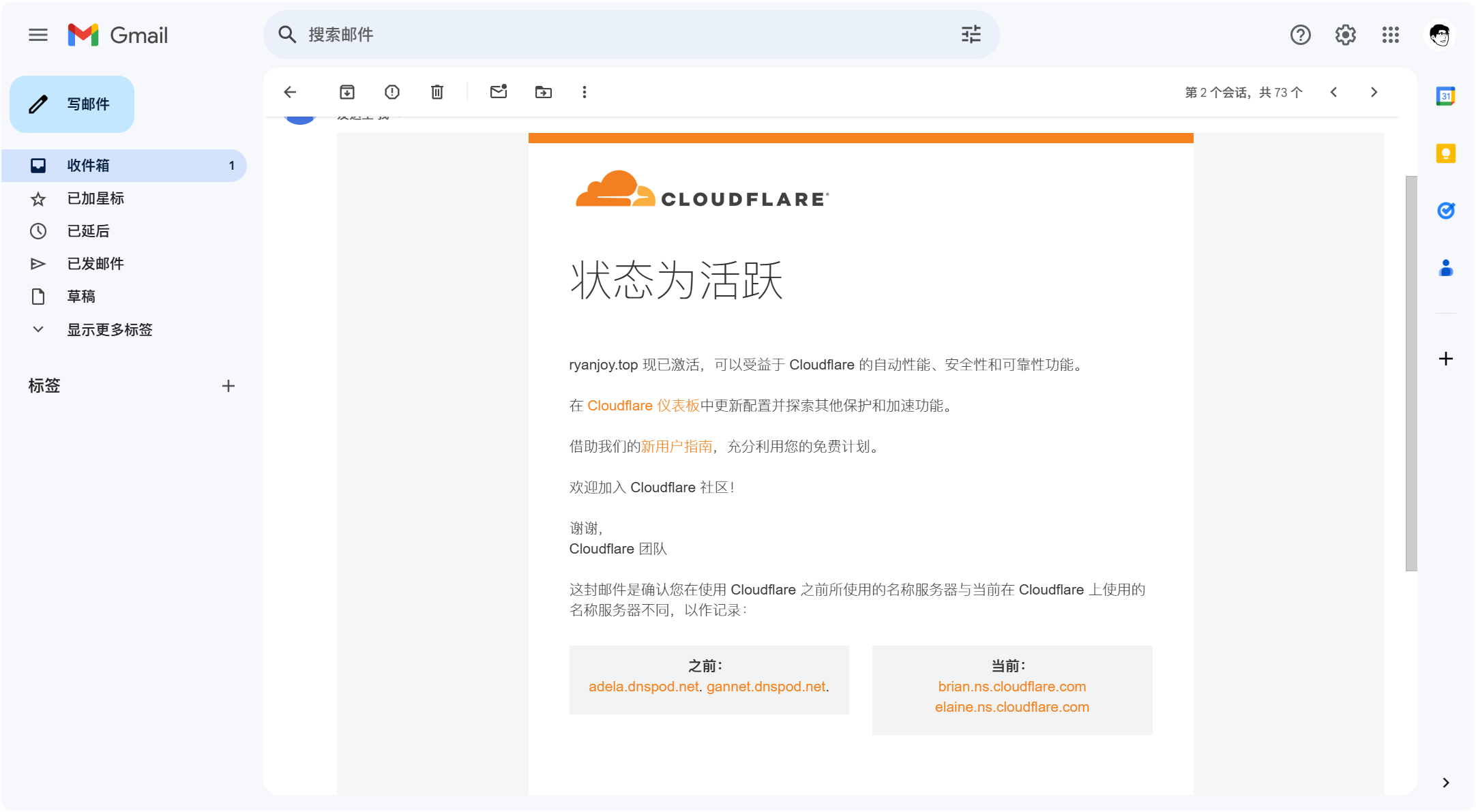Go back to the inbox list
The width and height of the screenshot is (1476, 812).
[290, 91]
